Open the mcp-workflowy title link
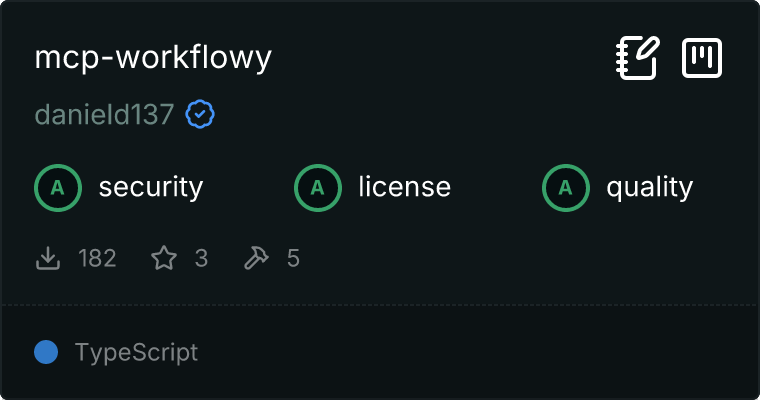Screen dimensions: 760x400 (153, 58)
